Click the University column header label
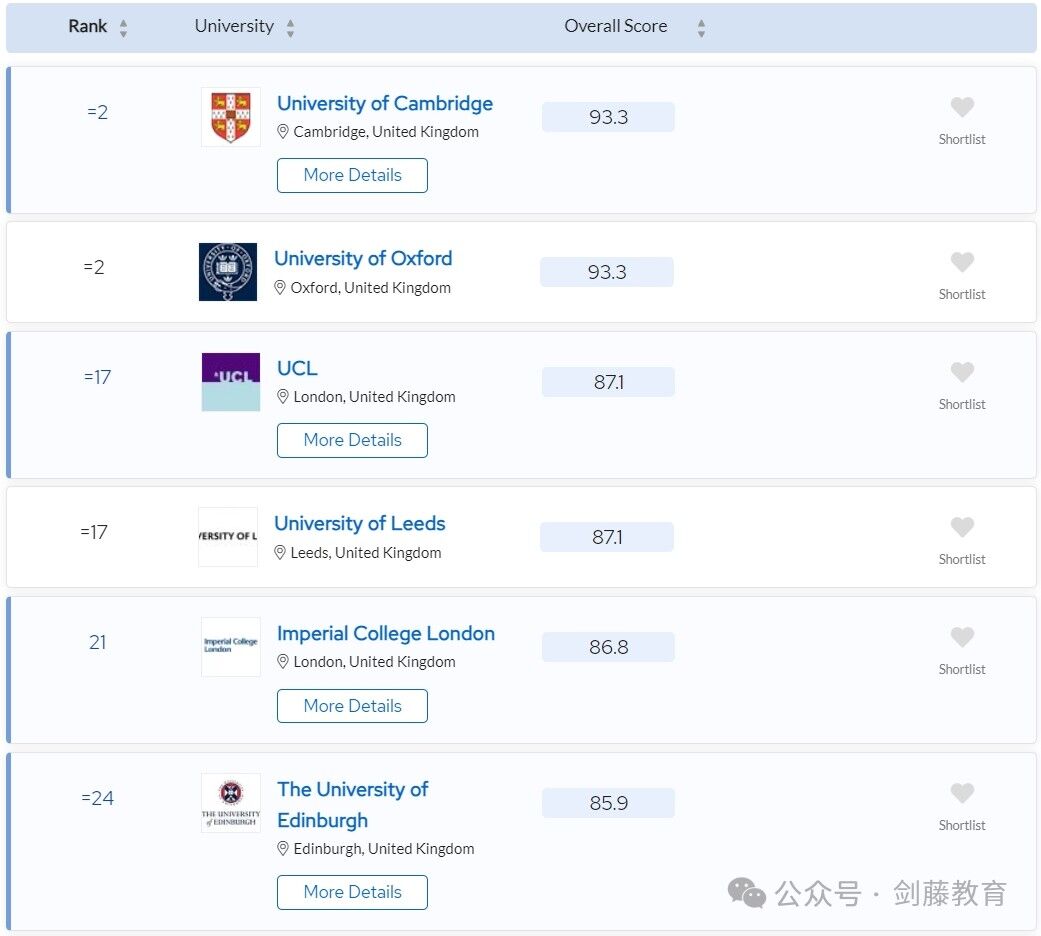The height and width of the screenshot is (936, 1041). (x=234, y=27)
